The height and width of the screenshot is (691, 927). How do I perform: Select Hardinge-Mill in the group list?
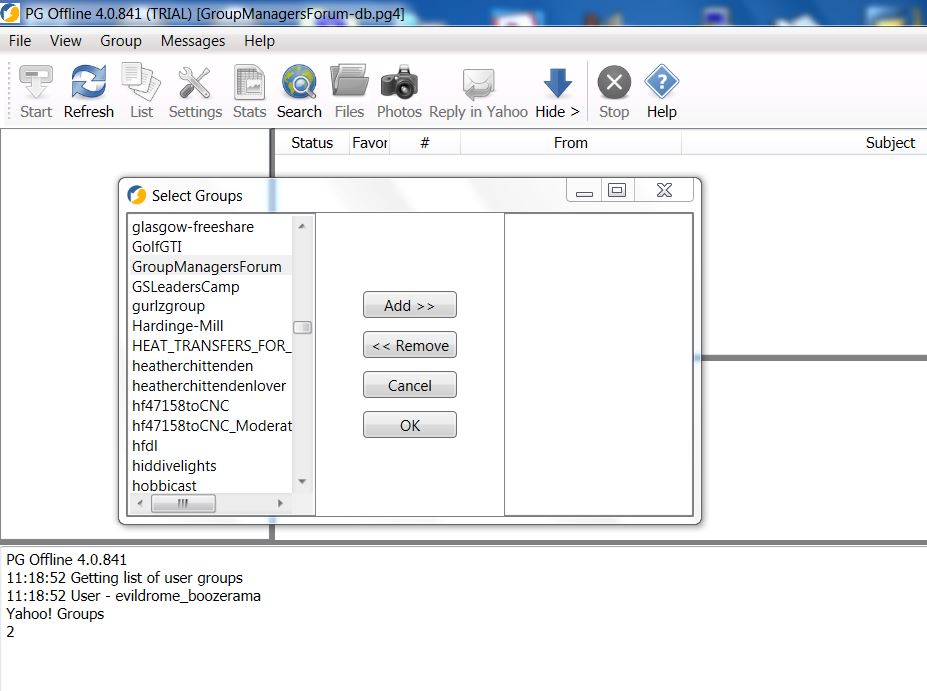click(x=210, y=326)
